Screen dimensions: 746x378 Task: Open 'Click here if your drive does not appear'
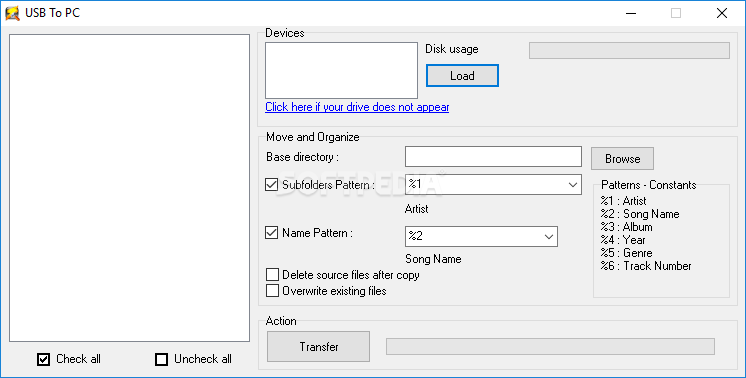click(357, 107)
